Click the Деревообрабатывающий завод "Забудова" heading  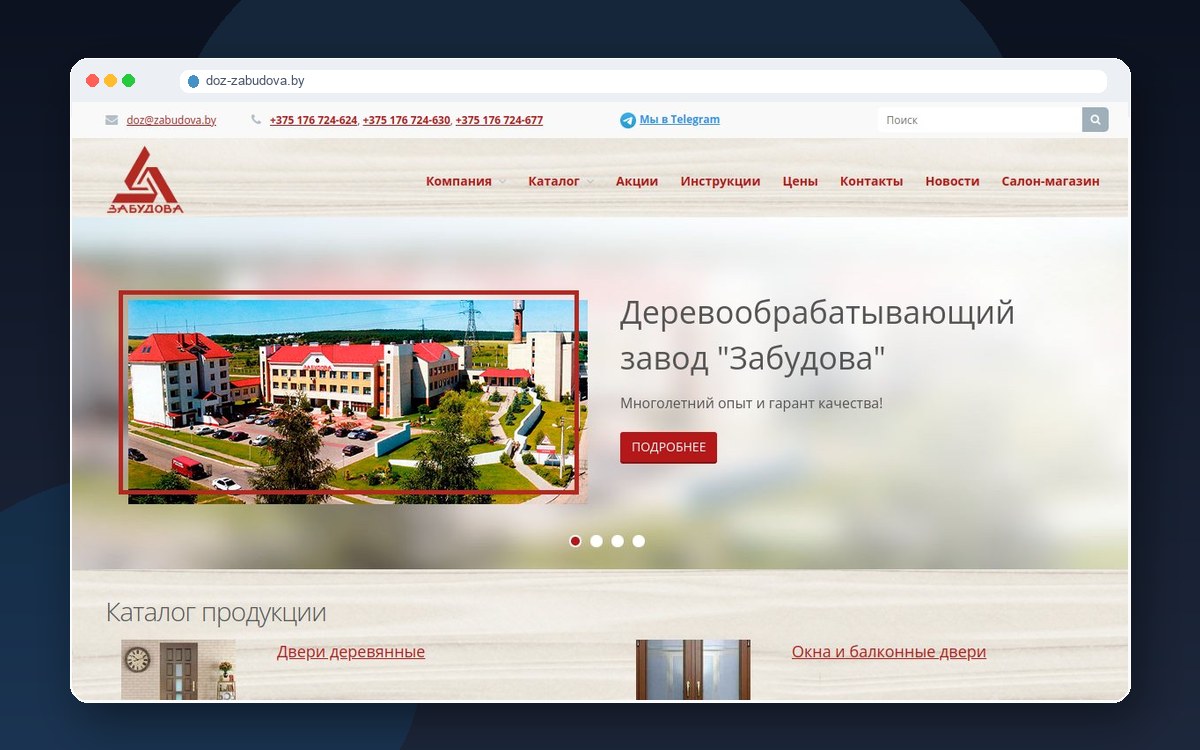tap(817, 335)
